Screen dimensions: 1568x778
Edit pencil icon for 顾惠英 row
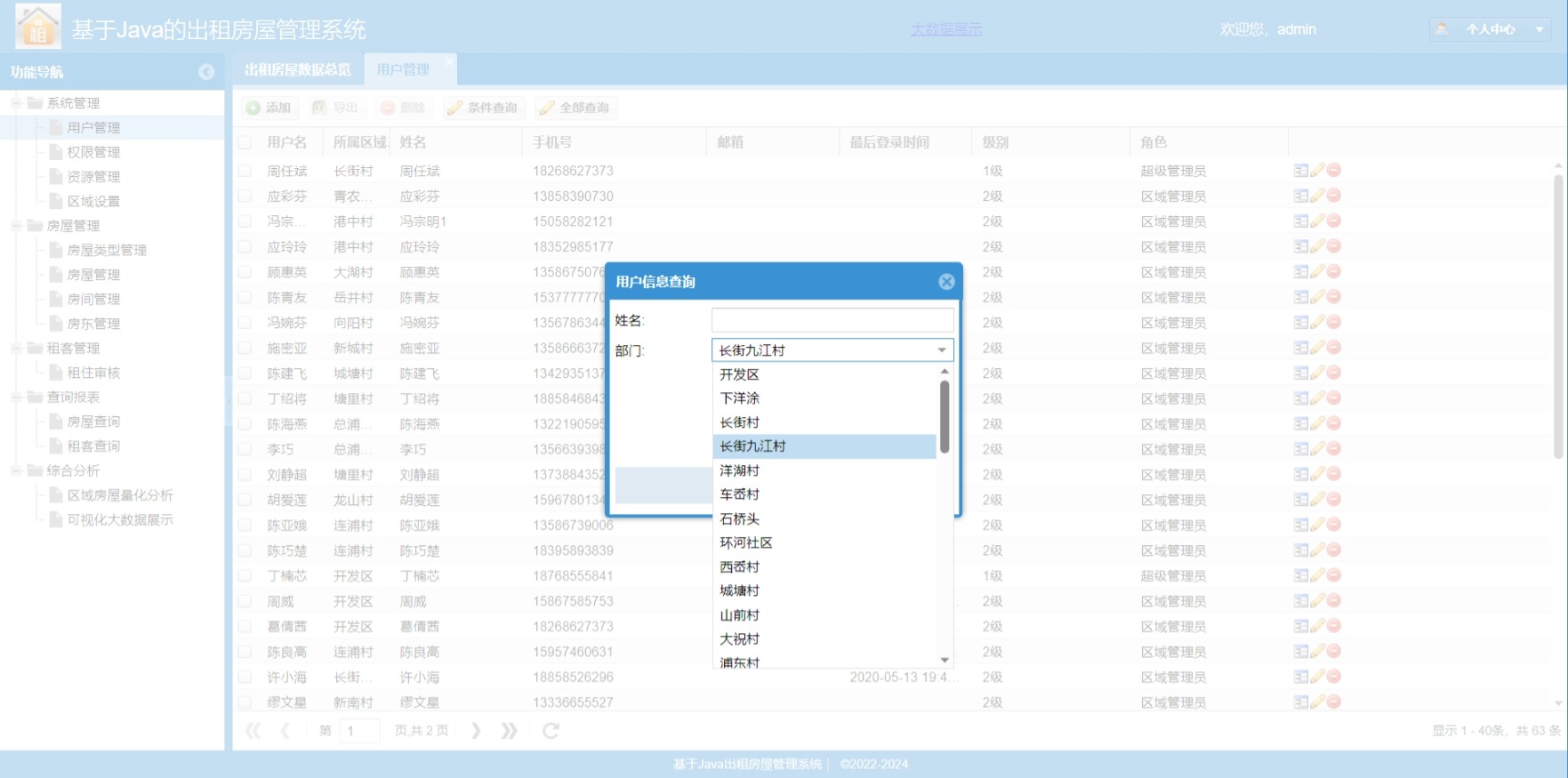1317,271
